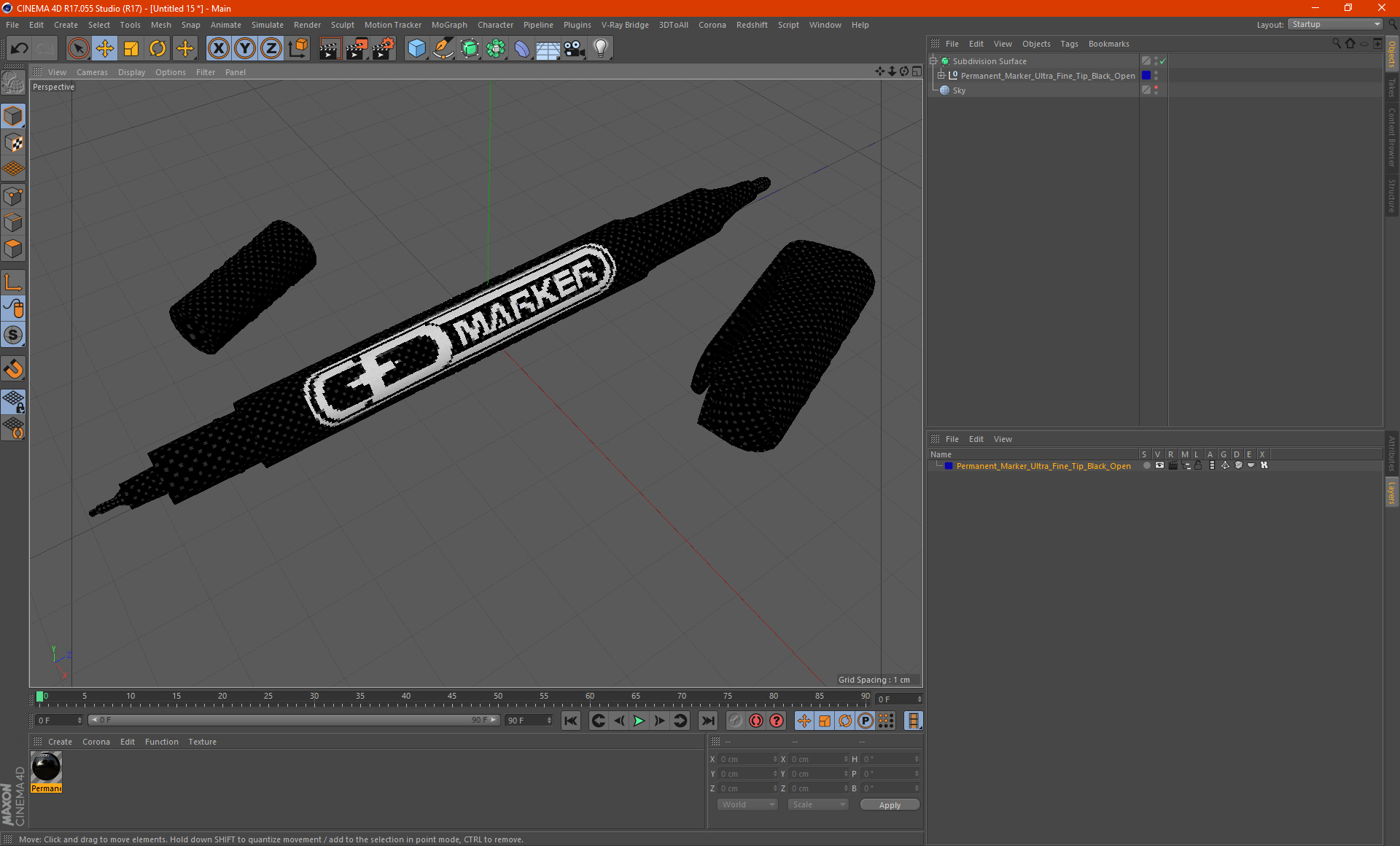The image size is (1400, 846).
Task: Activate the Rotate tool
Action: [x=157, y=49]
